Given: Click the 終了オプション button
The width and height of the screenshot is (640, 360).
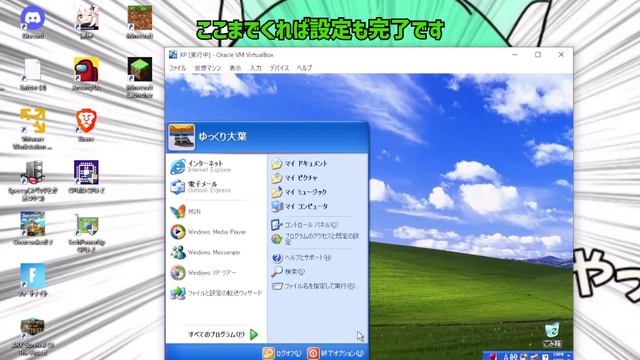Looking at the screenshot, I should (x=336, y=353).
